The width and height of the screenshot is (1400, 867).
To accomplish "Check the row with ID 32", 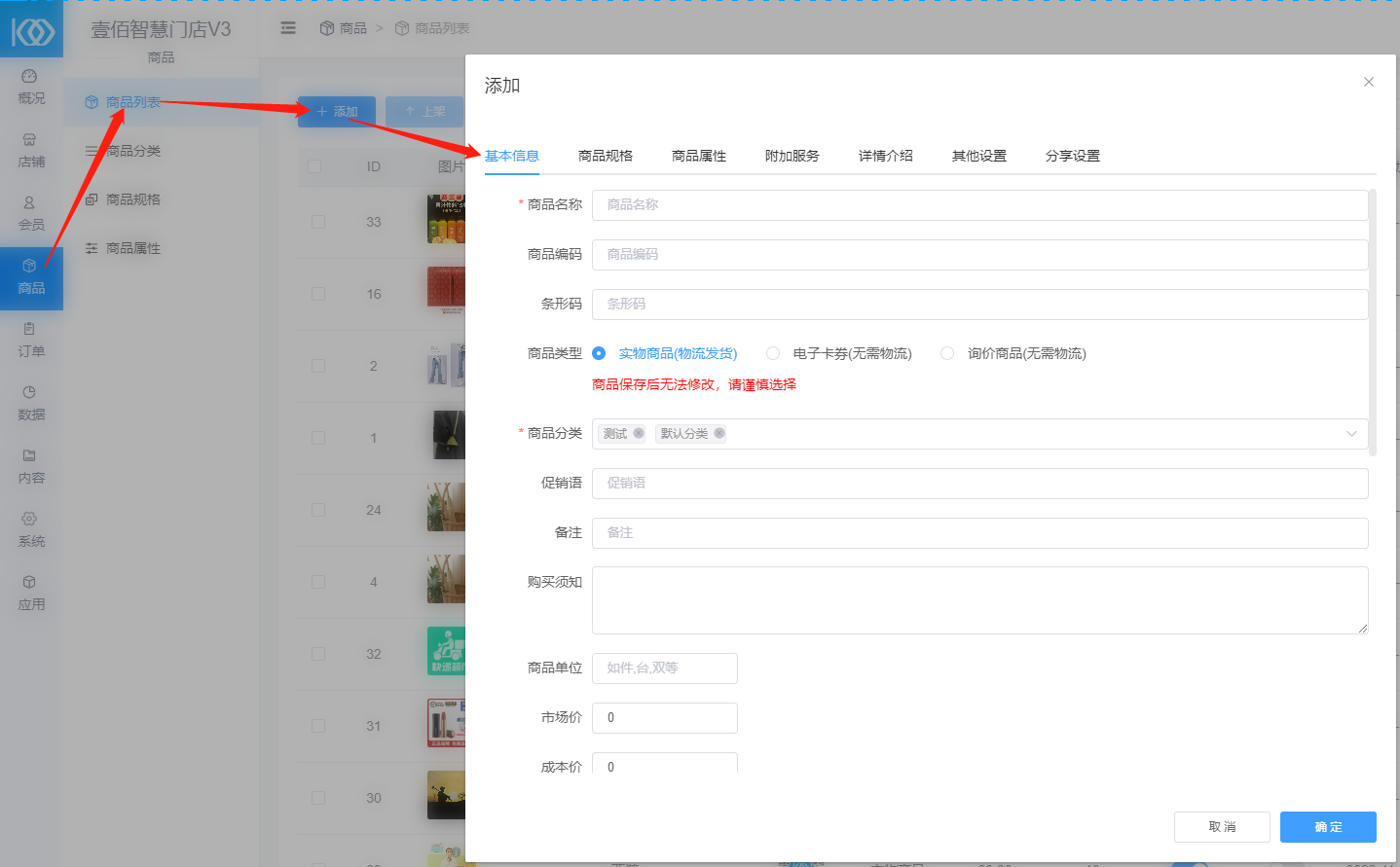I will [318, 654].
